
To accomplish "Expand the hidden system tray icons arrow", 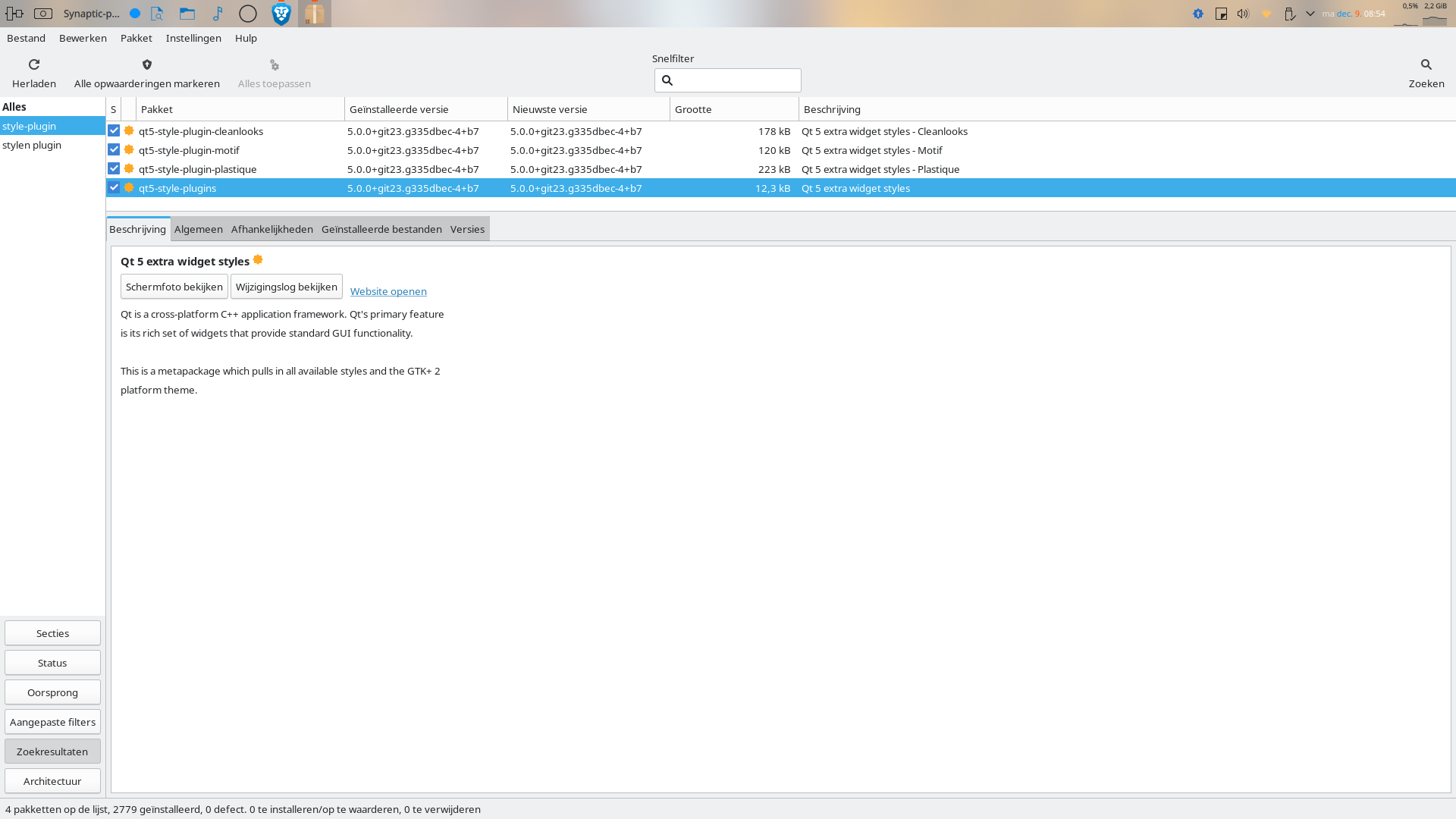I will [x=1310, y=14].
